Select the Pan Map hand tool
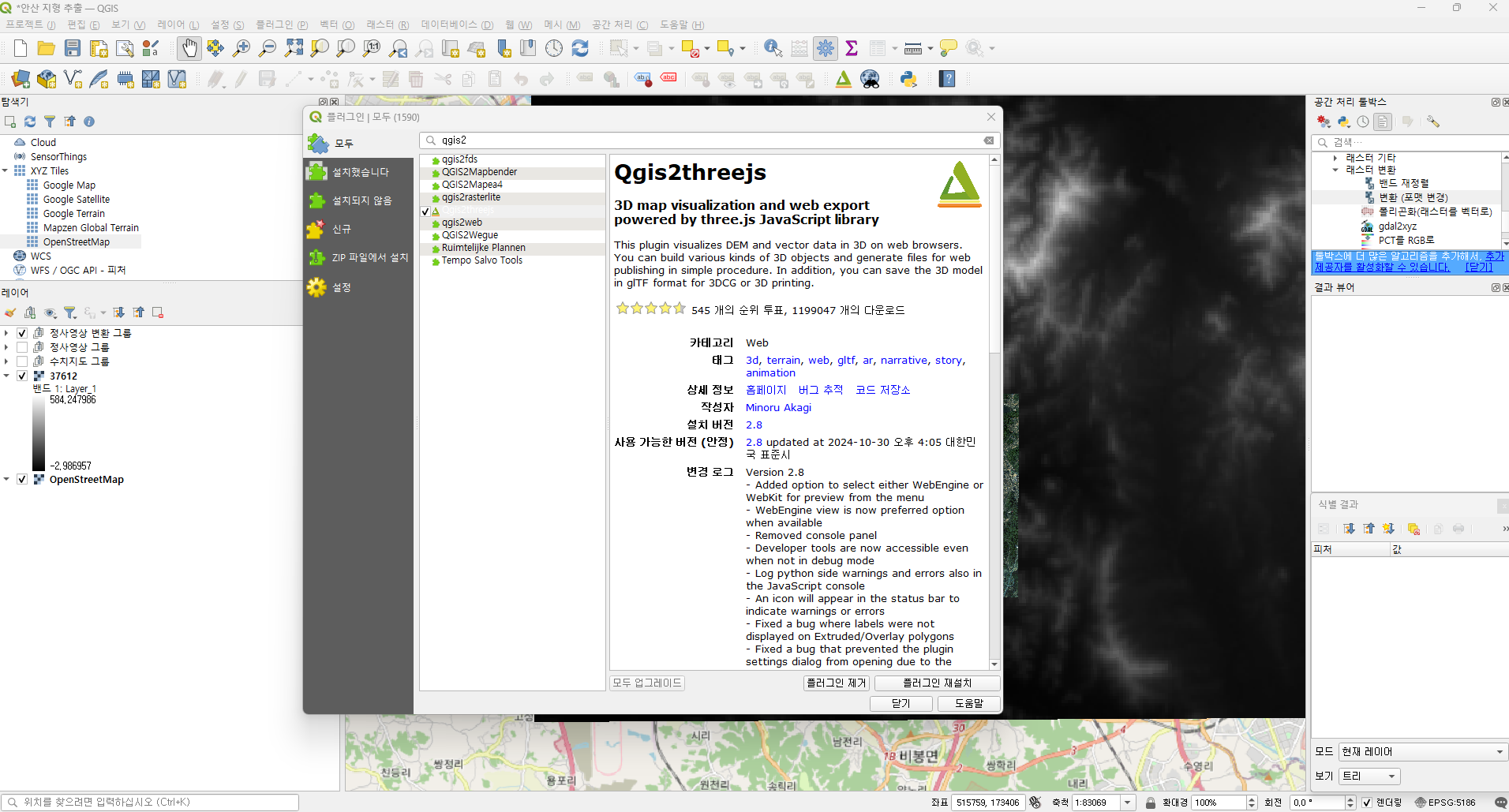The height and width of the screenshot is (812, 1509). (x=189, y=49)
